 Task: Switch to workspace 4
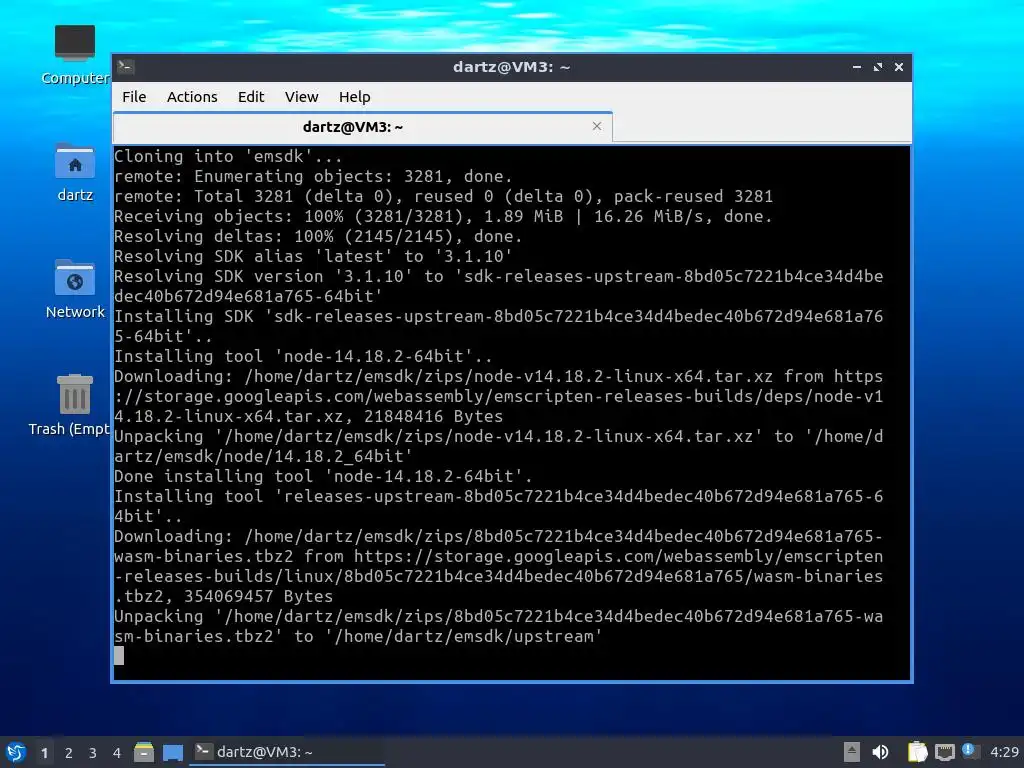pyautogui.click(x=117, y=753)
